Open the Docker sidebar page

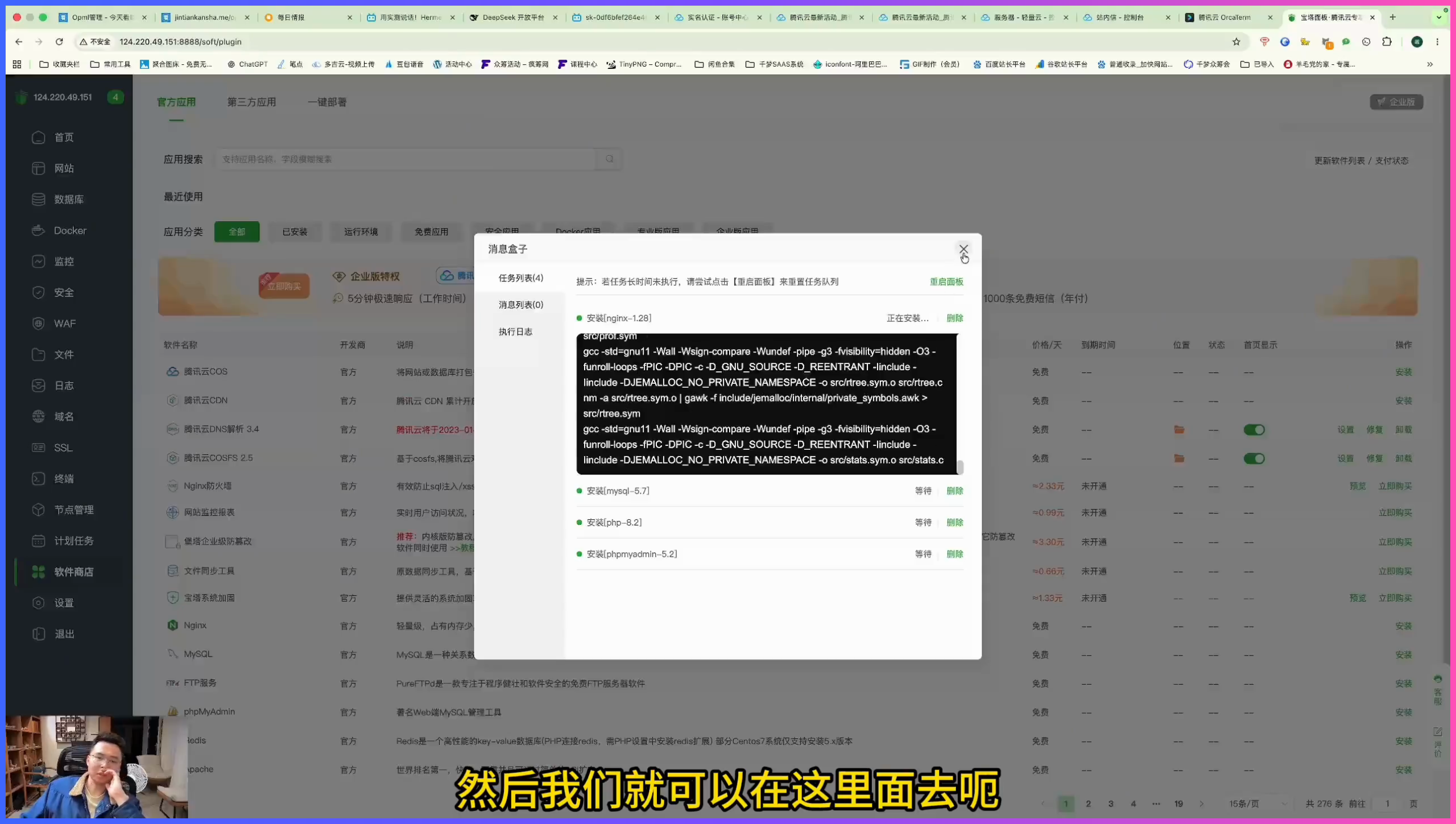pos(69,230)
